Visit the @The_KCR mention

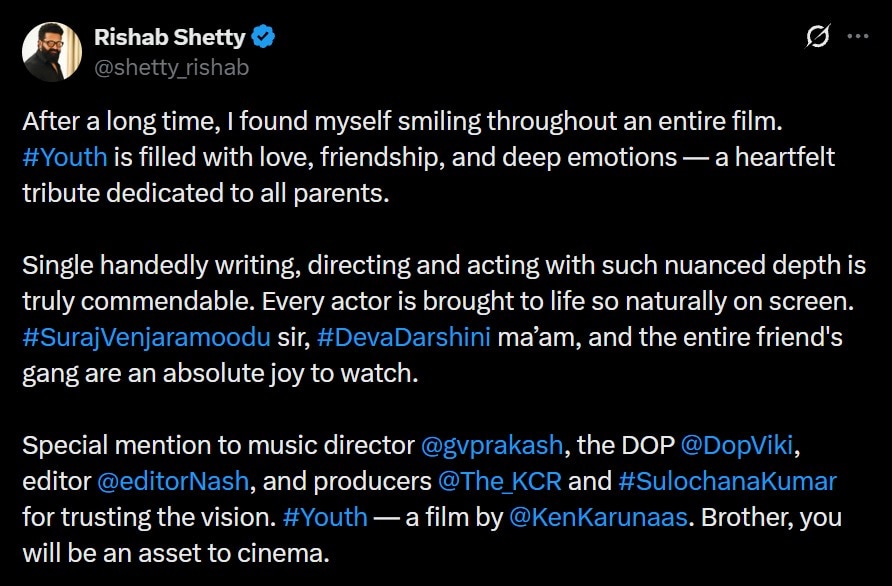499,481
